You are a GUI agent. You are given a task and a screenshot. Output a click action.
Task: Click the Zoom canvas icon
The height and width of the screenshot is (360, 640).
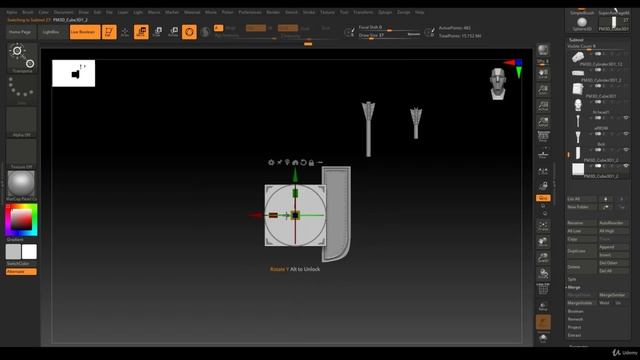pos(543,90)
